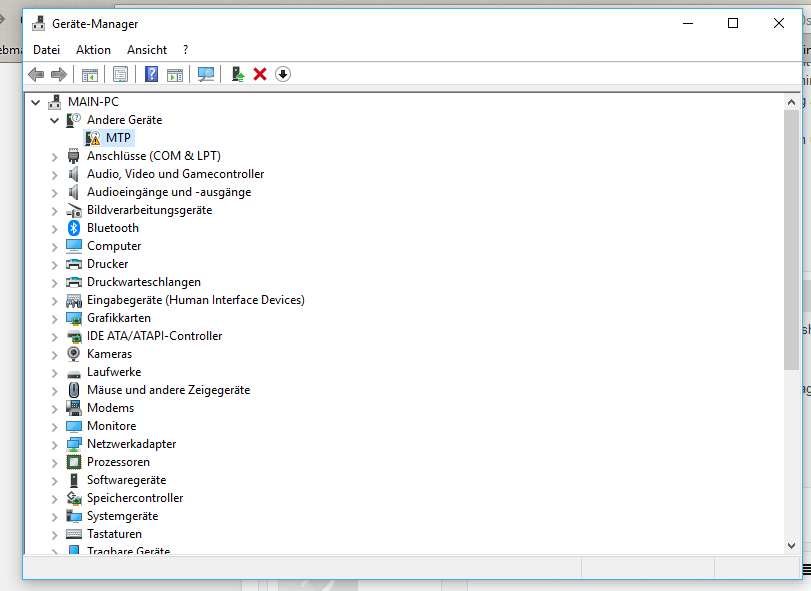Expand Audioeingänge und -ausgänge
This screenshot has height=591, width=811.
click(x=55, y=193)
